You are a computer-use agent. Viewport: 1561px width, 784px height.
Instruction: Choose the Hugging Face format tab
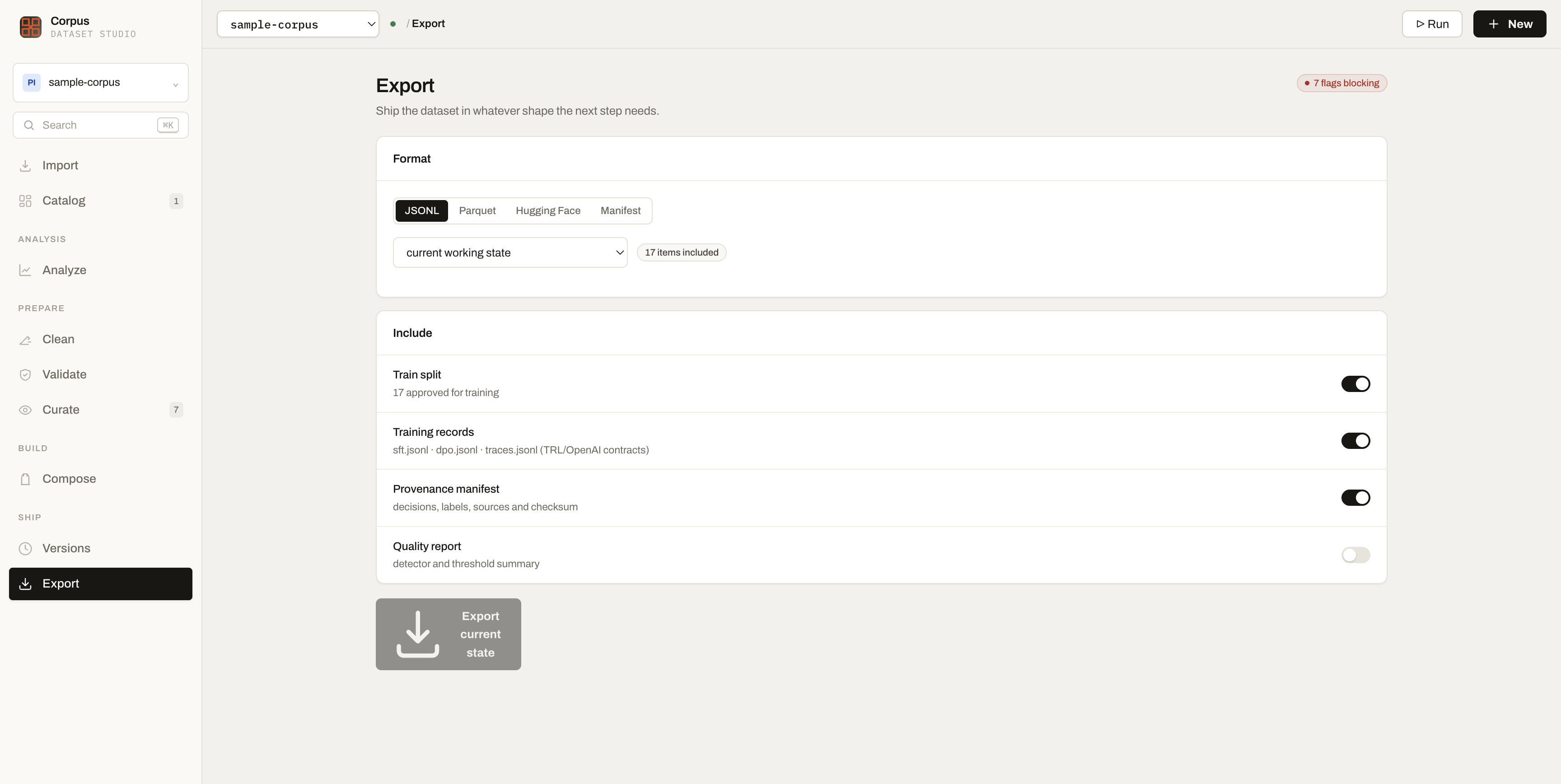[548, 211]
